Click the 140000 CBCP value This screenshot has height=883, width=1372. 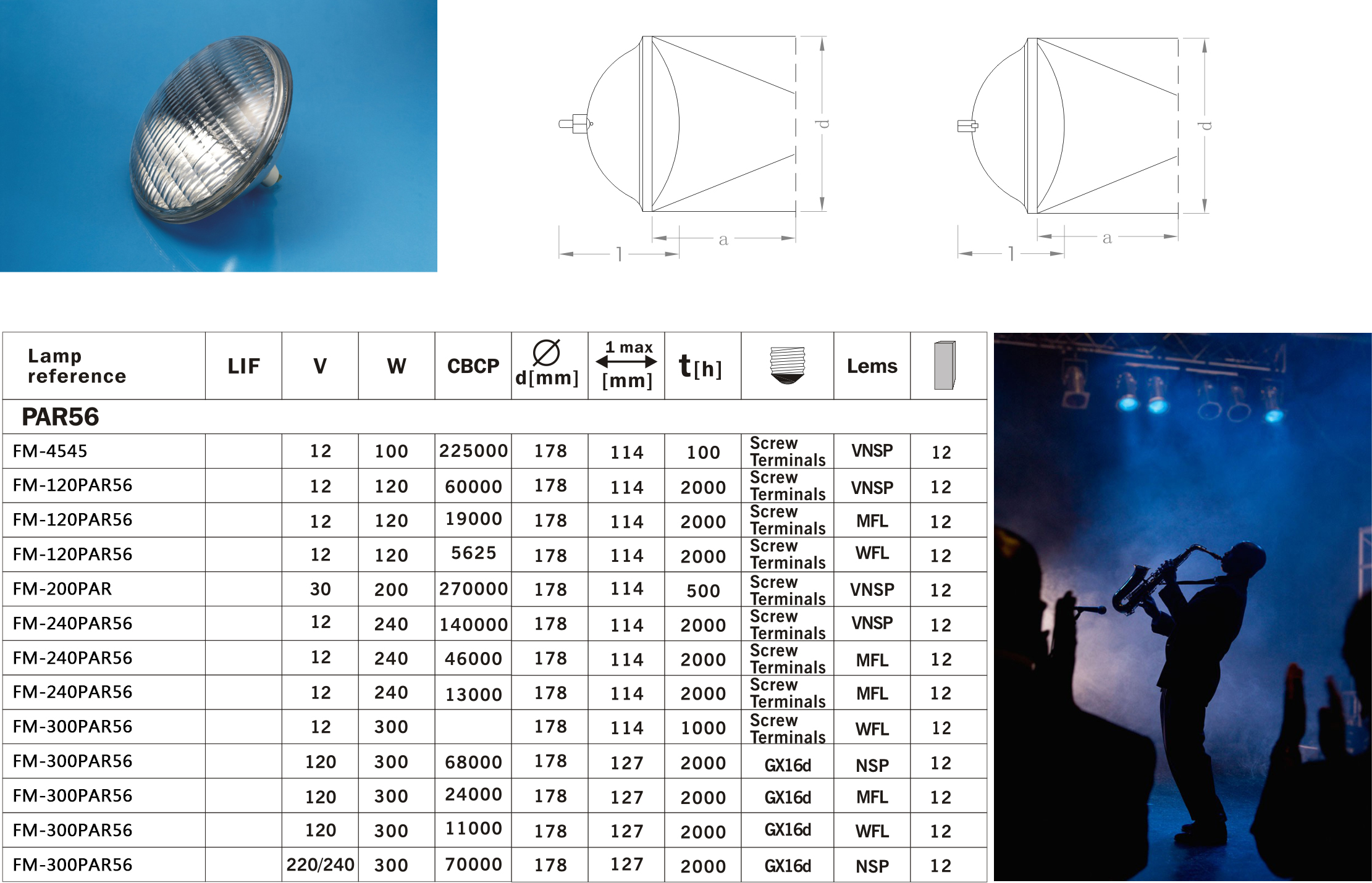coord(474,625)
